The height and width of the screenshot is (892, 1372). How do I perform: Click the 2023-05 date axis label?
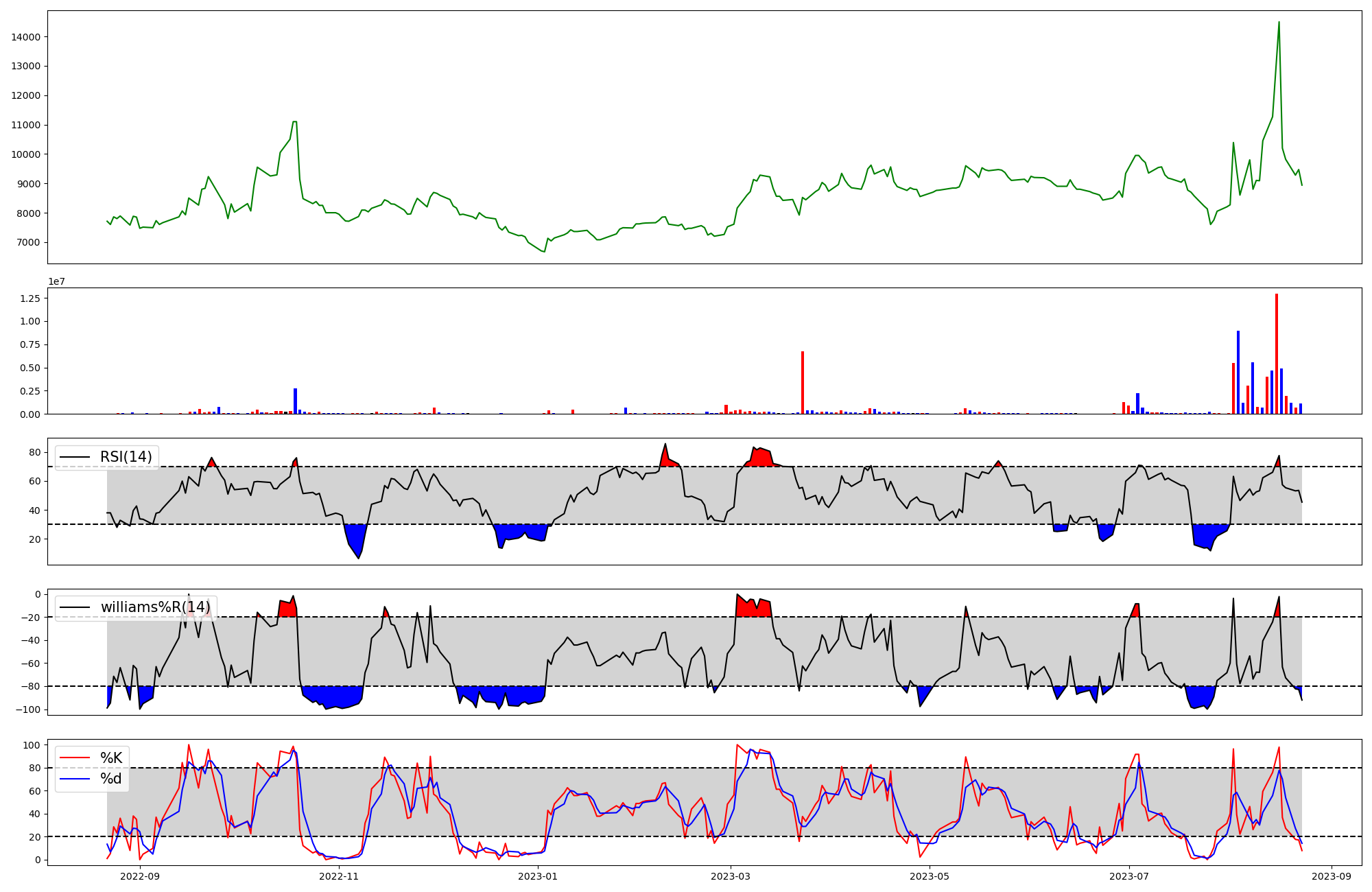click(x=930, y=876)
